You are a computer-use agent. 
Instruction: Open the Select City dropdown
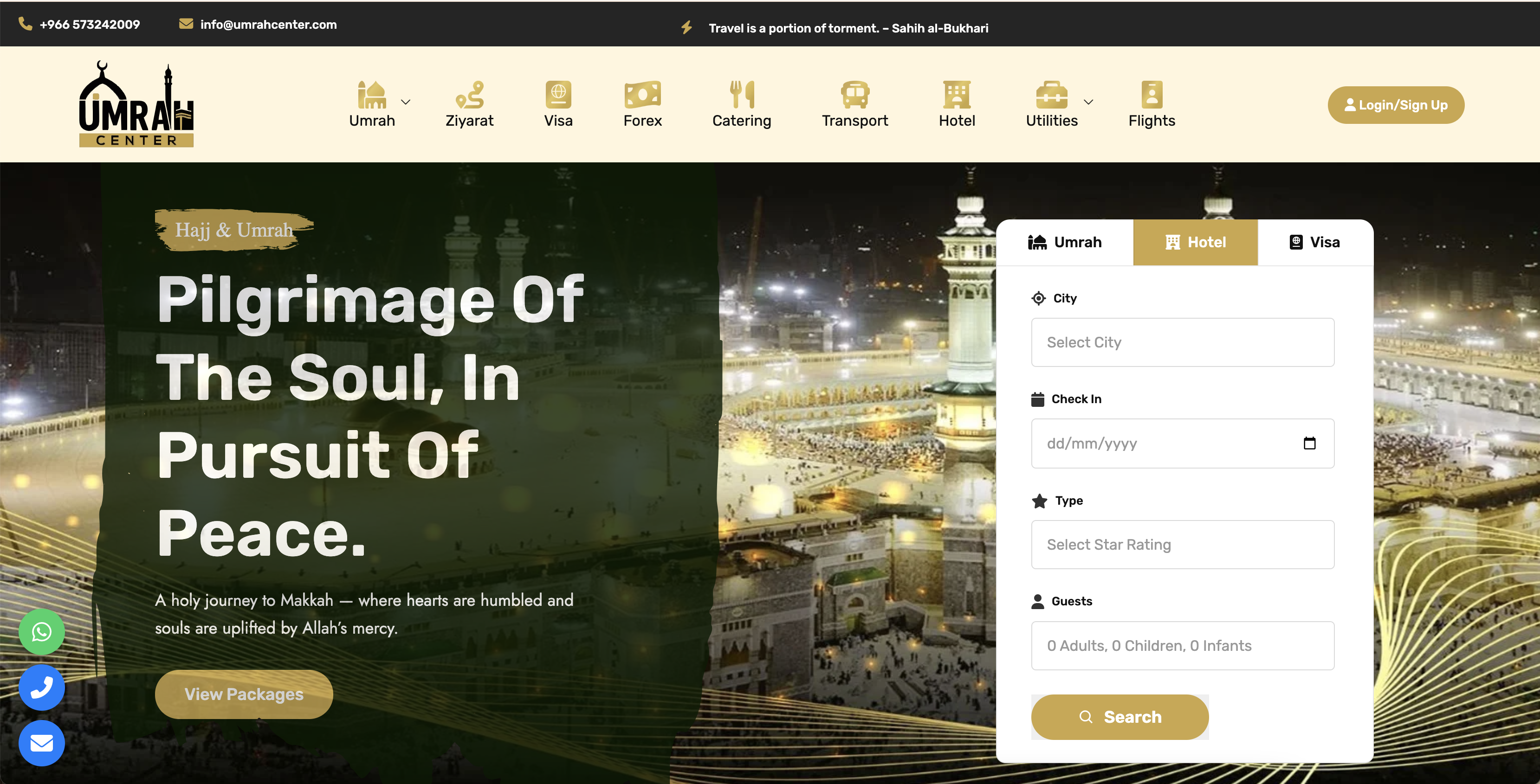1183,342
